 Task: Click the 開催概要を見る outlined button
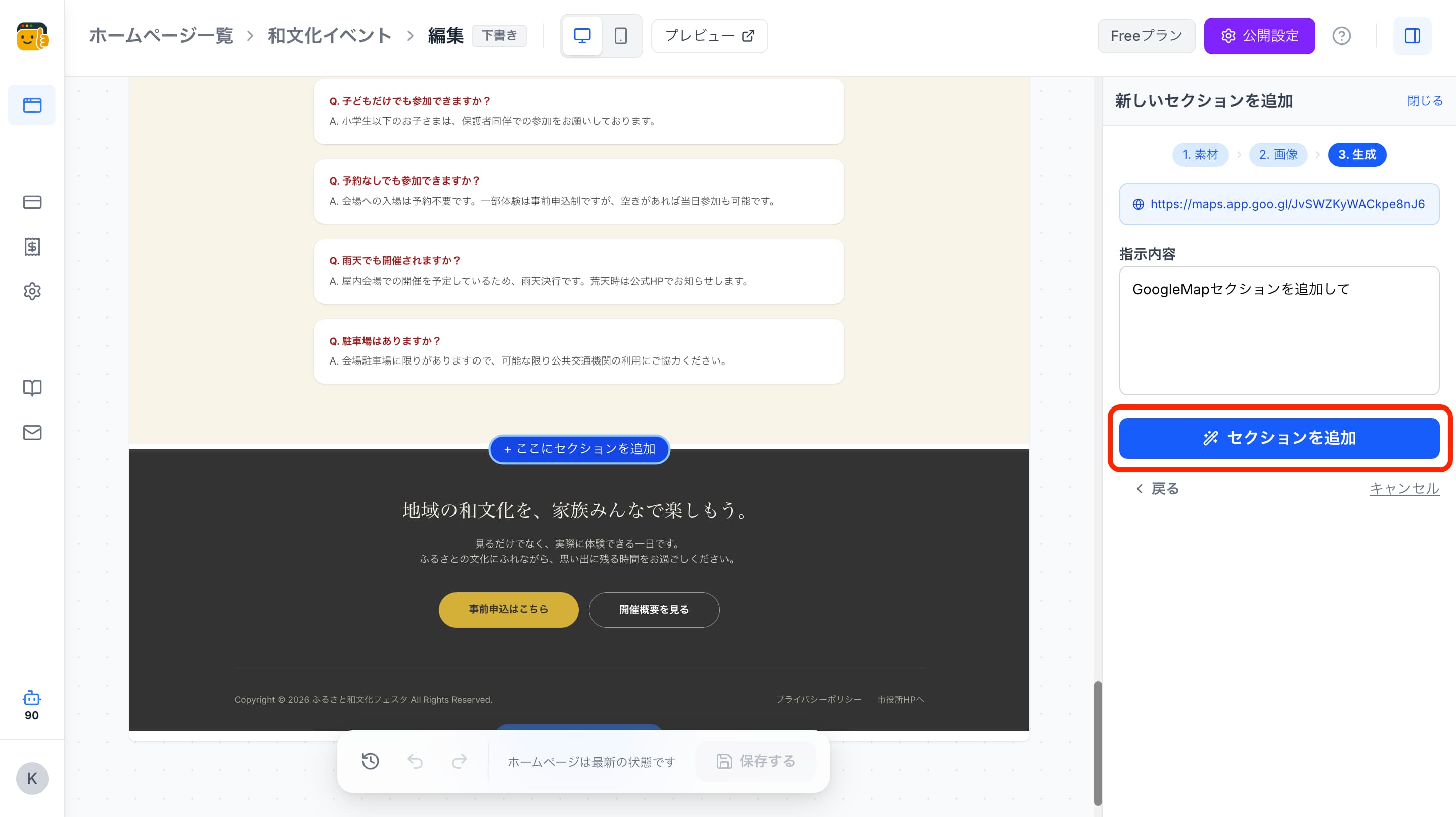[653, 610]
